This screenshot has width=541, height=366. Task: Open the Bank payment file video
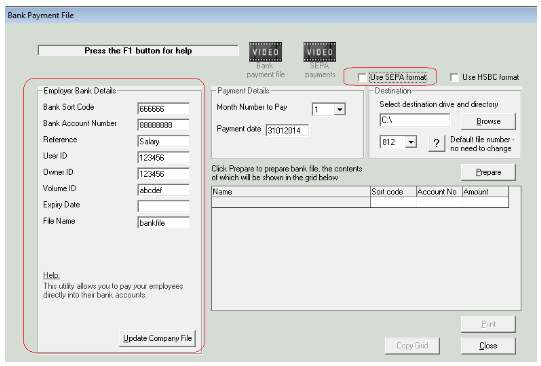point(265,52)
